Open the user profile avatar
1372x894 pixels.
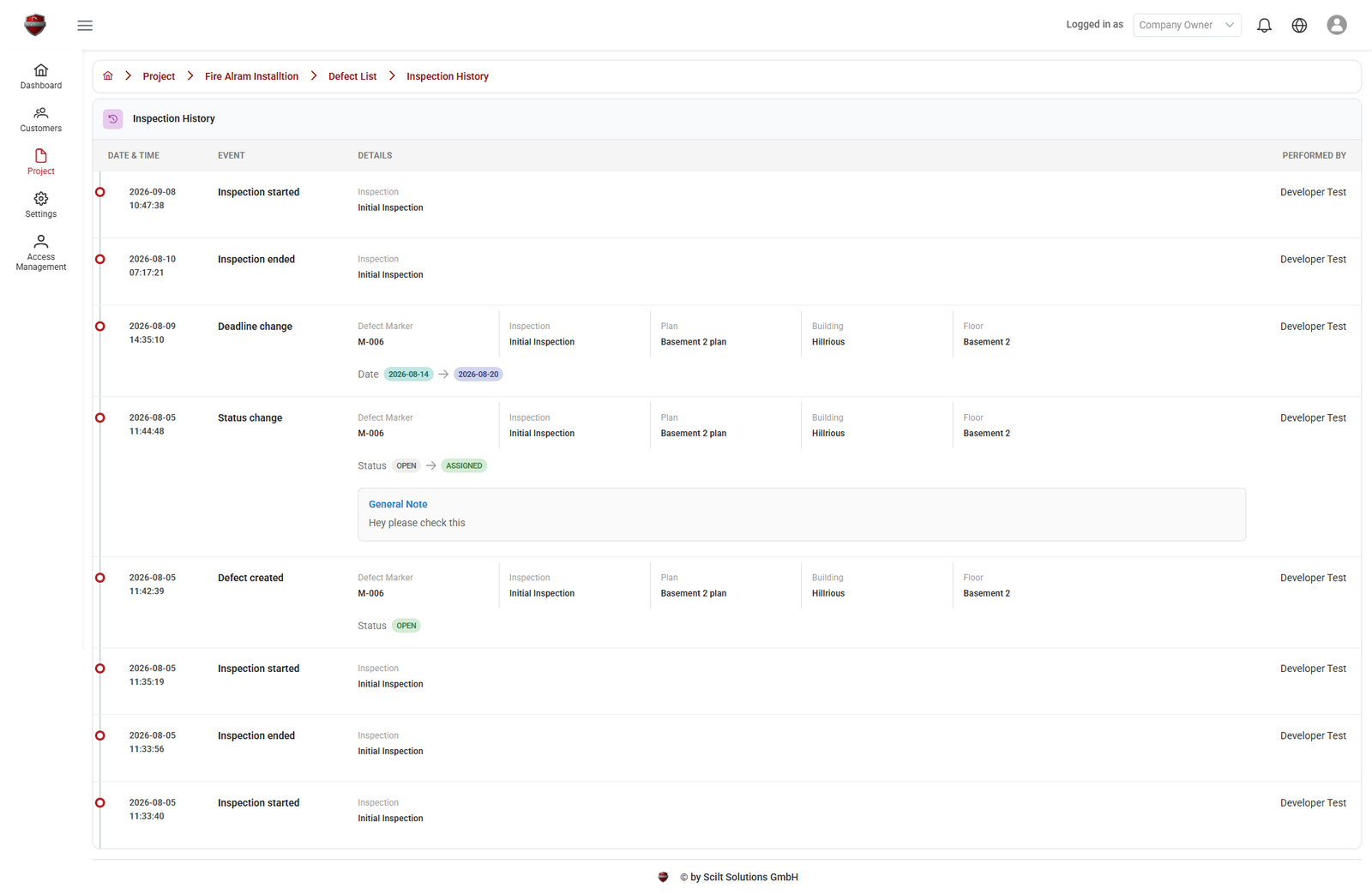(1336, 25)
